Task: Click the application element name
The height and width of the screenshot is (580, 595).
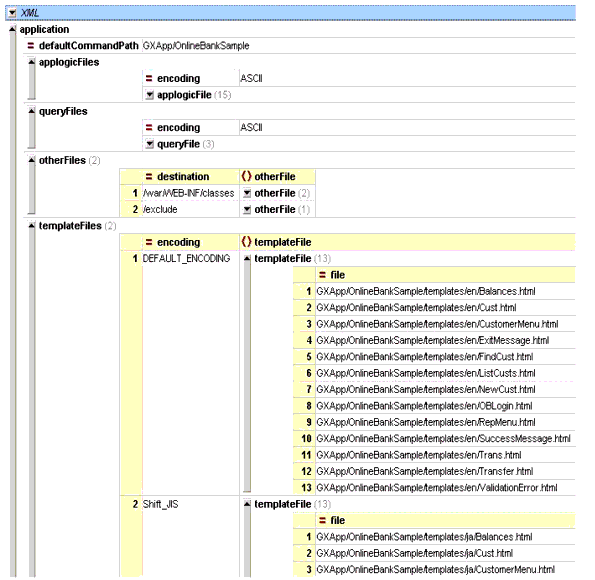Action: pyautogui.click(x=44, y=30)
